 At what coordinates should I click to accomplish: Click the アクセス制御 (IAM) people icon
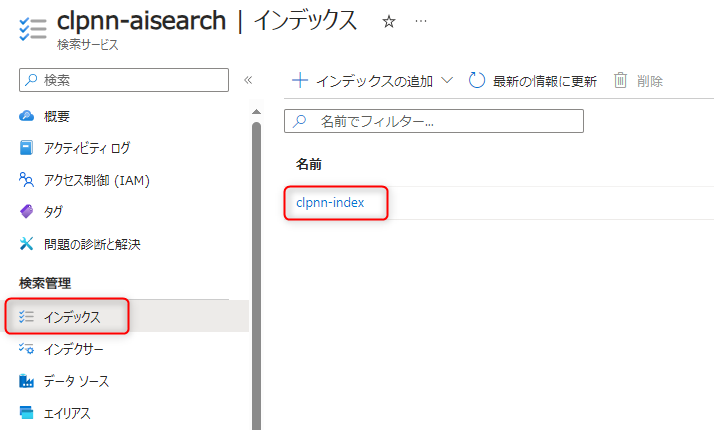[27, 180]
